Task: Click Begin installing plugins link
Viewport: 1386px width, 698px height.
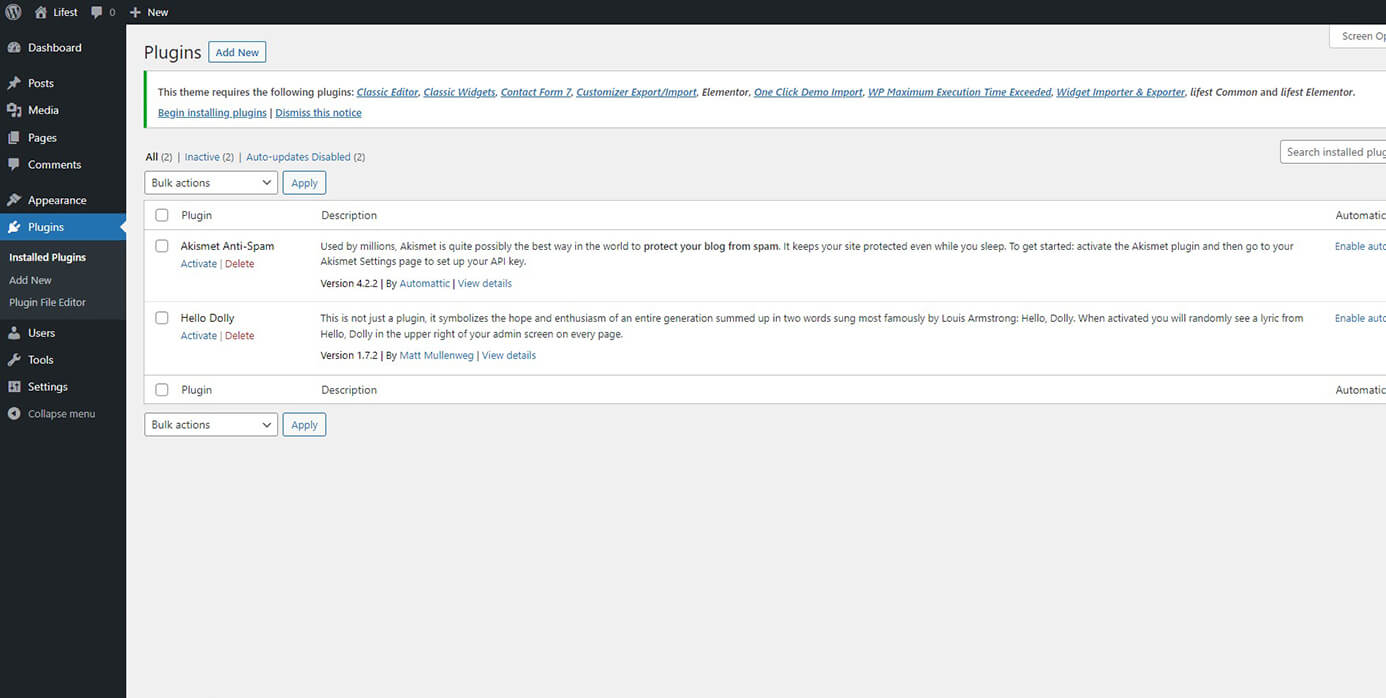Action: [x=212, y=113]
